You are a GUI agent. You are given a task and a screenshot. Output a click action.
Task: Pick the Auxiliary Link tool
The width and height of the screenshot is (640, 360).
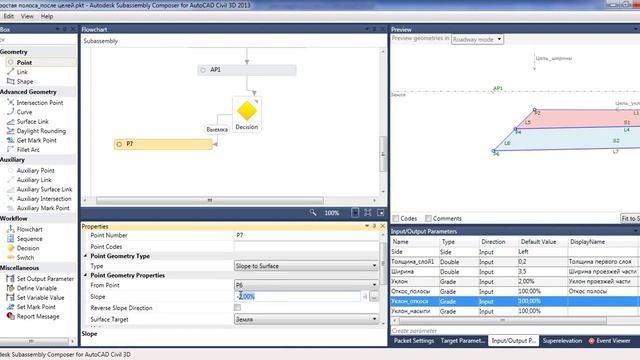coord(34,180)
